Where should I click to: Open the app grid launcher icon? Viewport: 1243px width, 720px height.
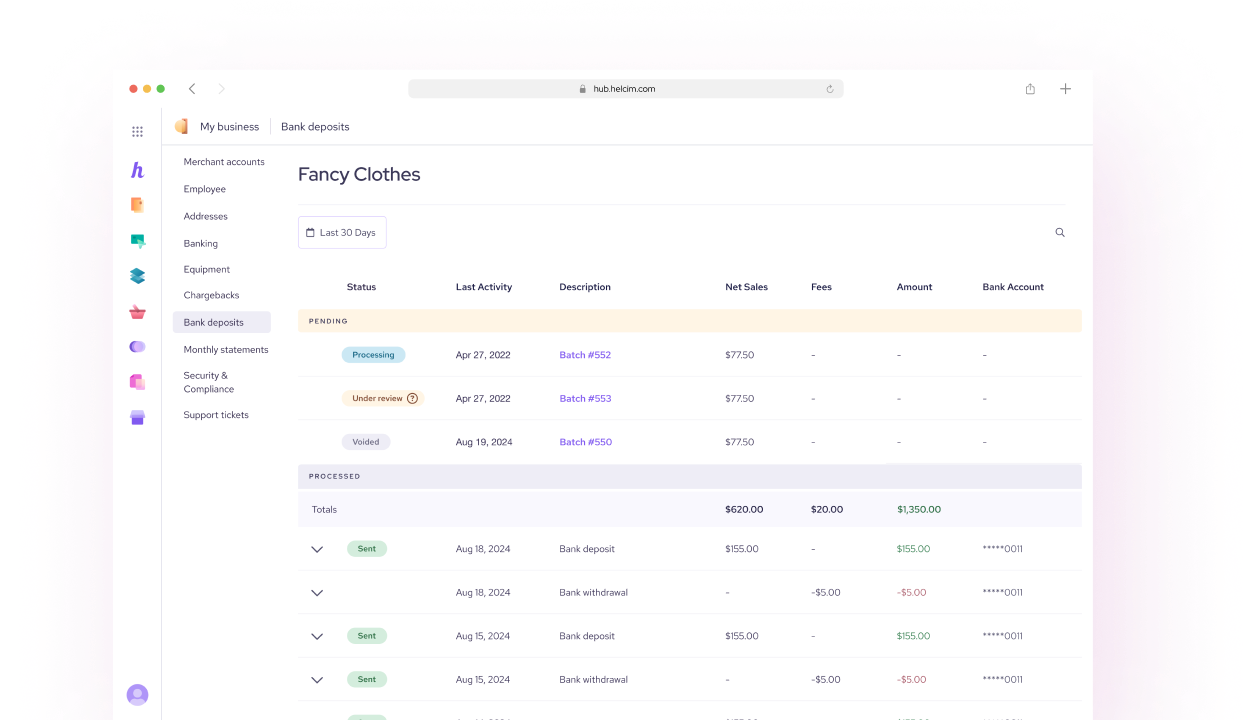click(137, 131)
